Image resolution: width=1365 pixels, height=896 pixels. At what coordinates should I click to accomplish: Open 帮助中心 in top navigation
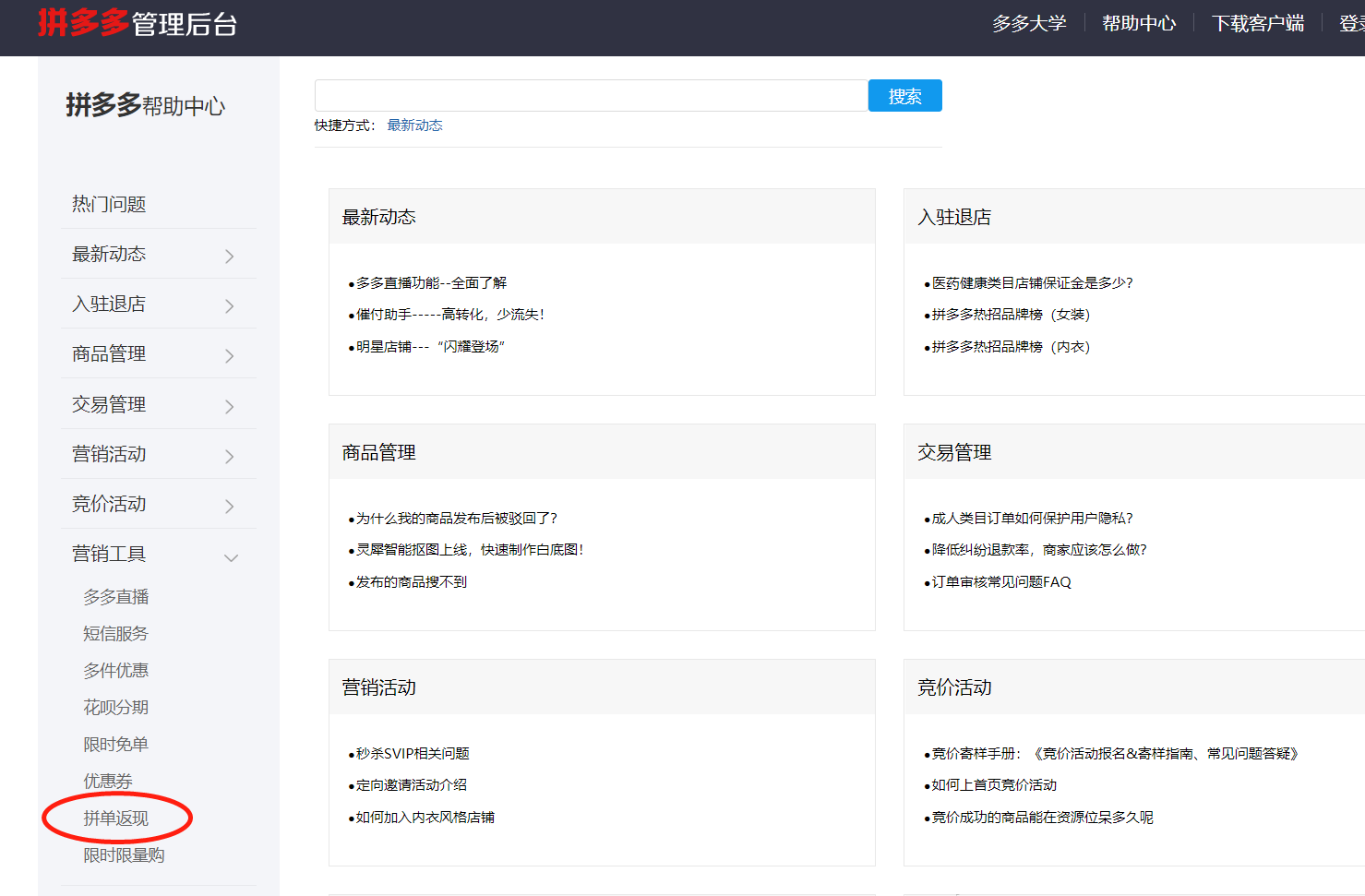tap(1139, 23)
